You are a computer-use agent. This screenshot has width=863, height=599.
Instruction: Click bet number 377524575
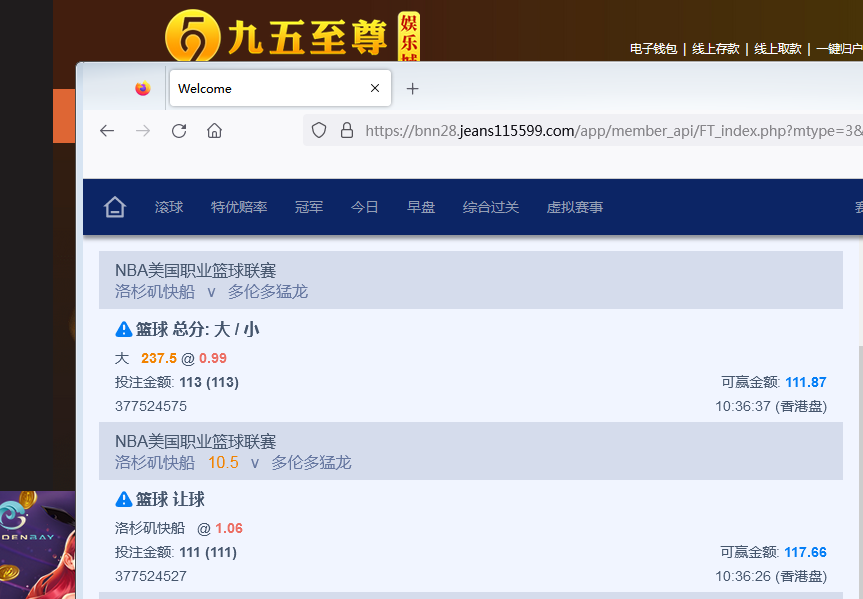click(x=151, y=406)
